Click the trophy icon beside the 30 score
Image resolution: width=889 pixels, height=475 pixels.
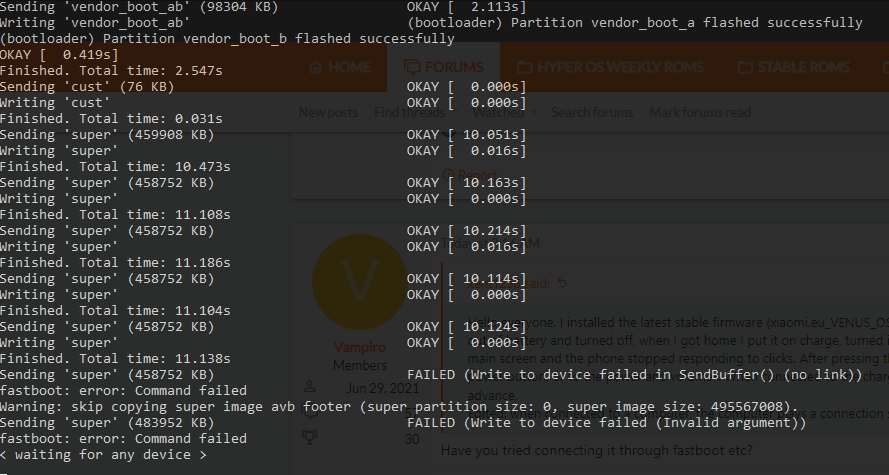click(308, 436)
